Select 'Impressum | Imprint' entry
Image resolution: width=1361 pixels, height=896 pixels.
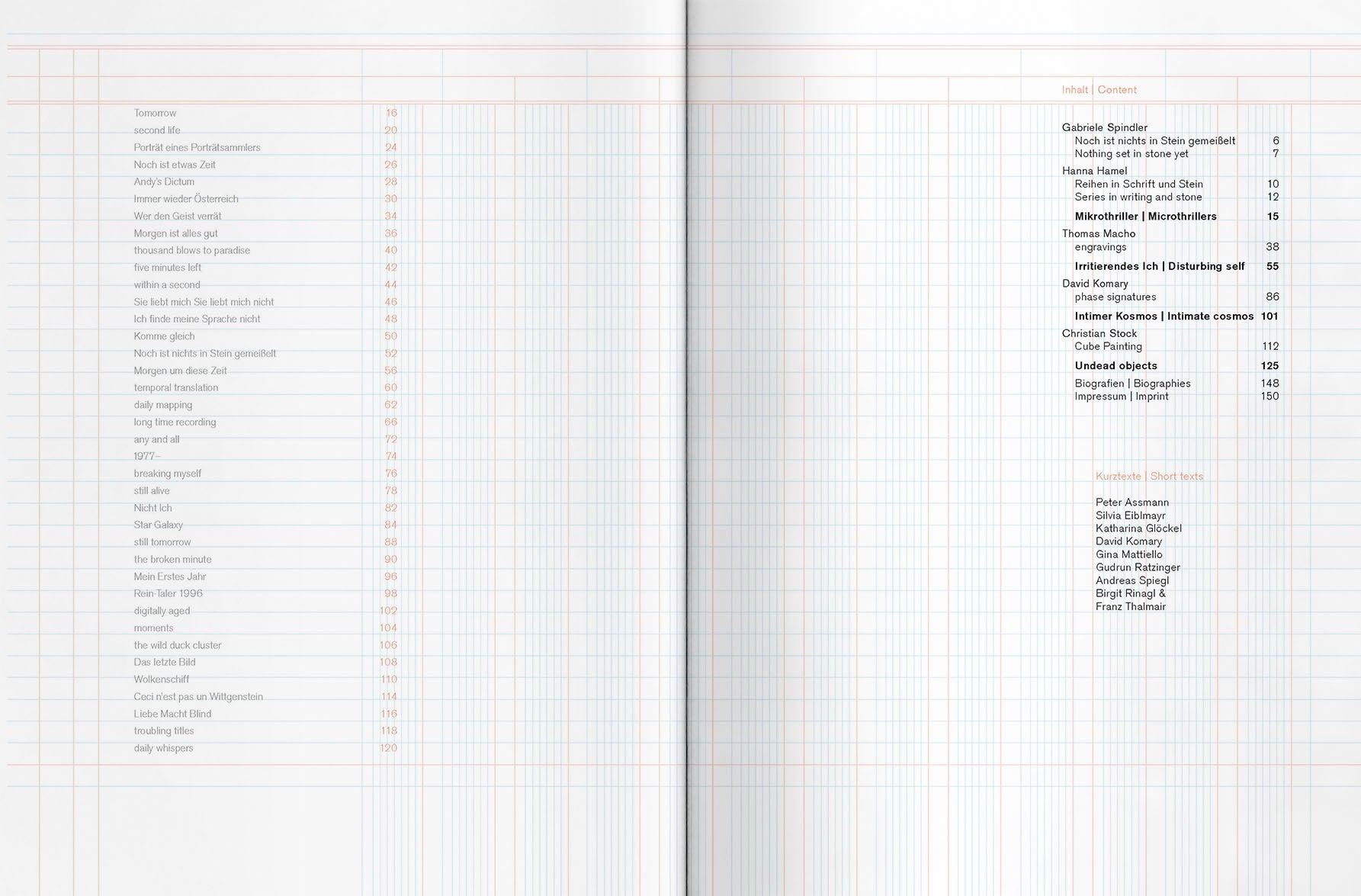(x=1121, y=397)
